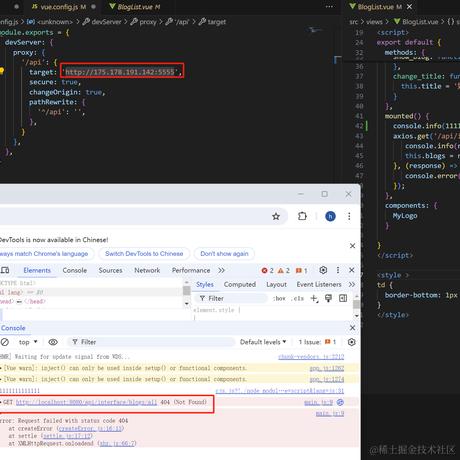Open console settings gear icon
460x460 pixels.
click(351, 342)
